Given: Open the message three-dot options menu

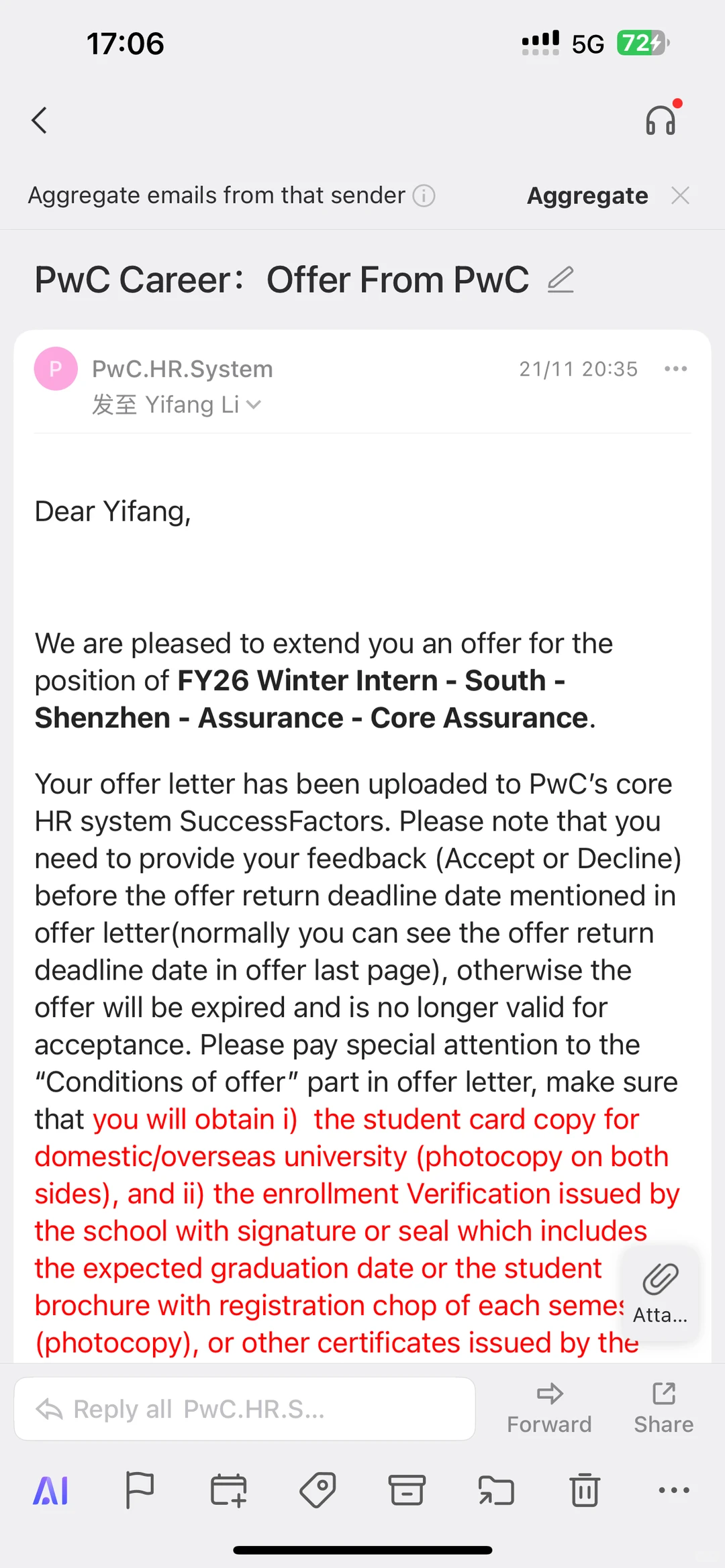Looking at the screenshot, I should (x=675, y=368).
